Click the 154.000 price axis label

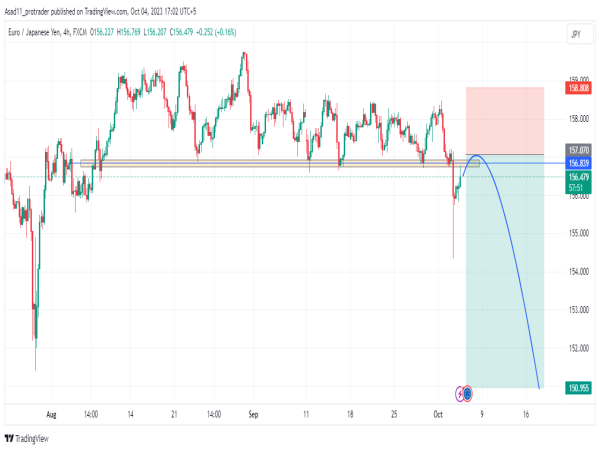point(579,271)
